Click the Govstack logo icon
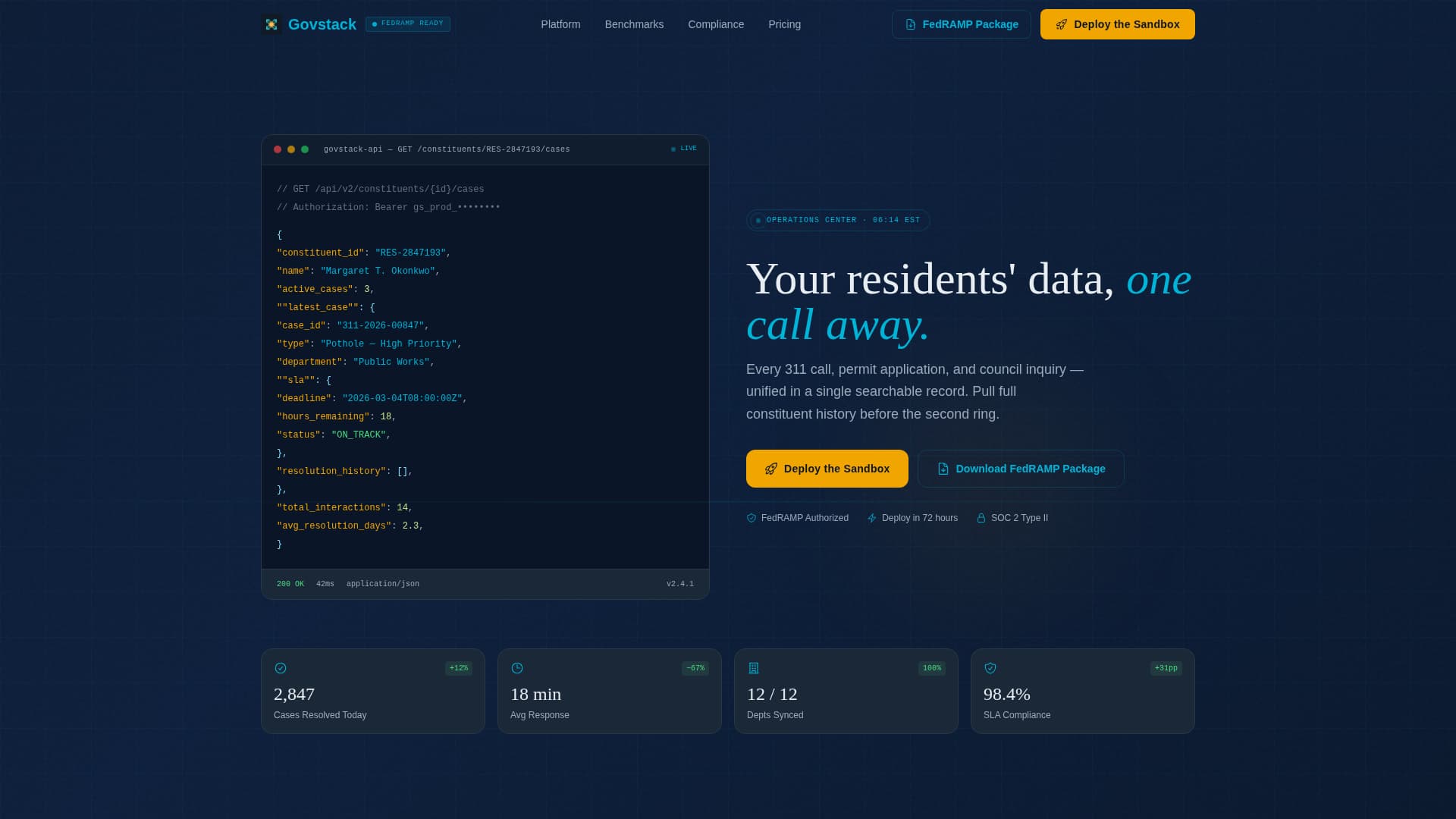Screen dimensions: 1456x819 coord(271,24)
